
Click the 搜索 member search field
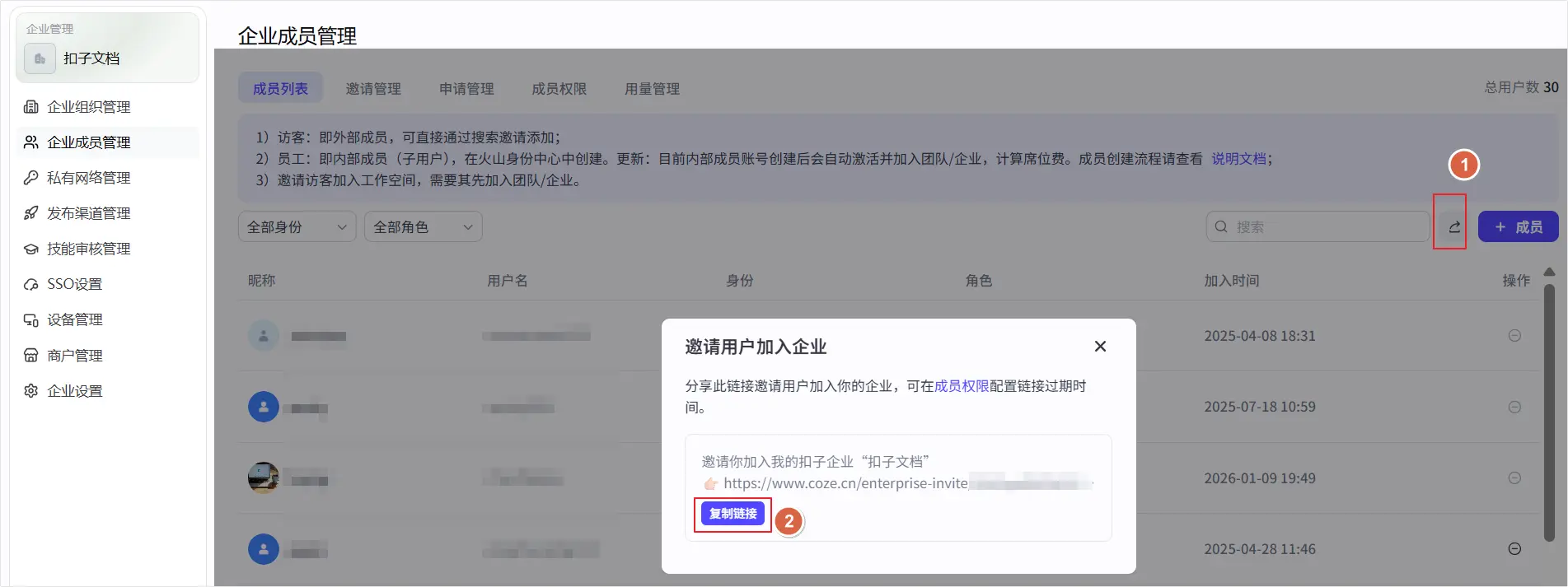pos(1318,226)
